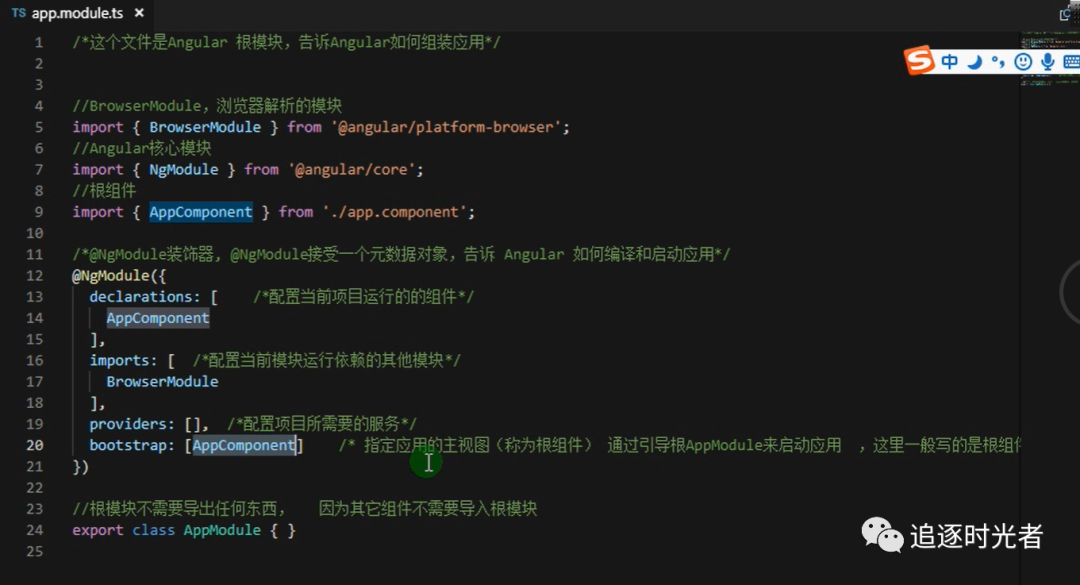This screenshot has width=1080, height=585.
Task: Click 'NgModule' in the line 7 import
Action: [x=183, y=170]
